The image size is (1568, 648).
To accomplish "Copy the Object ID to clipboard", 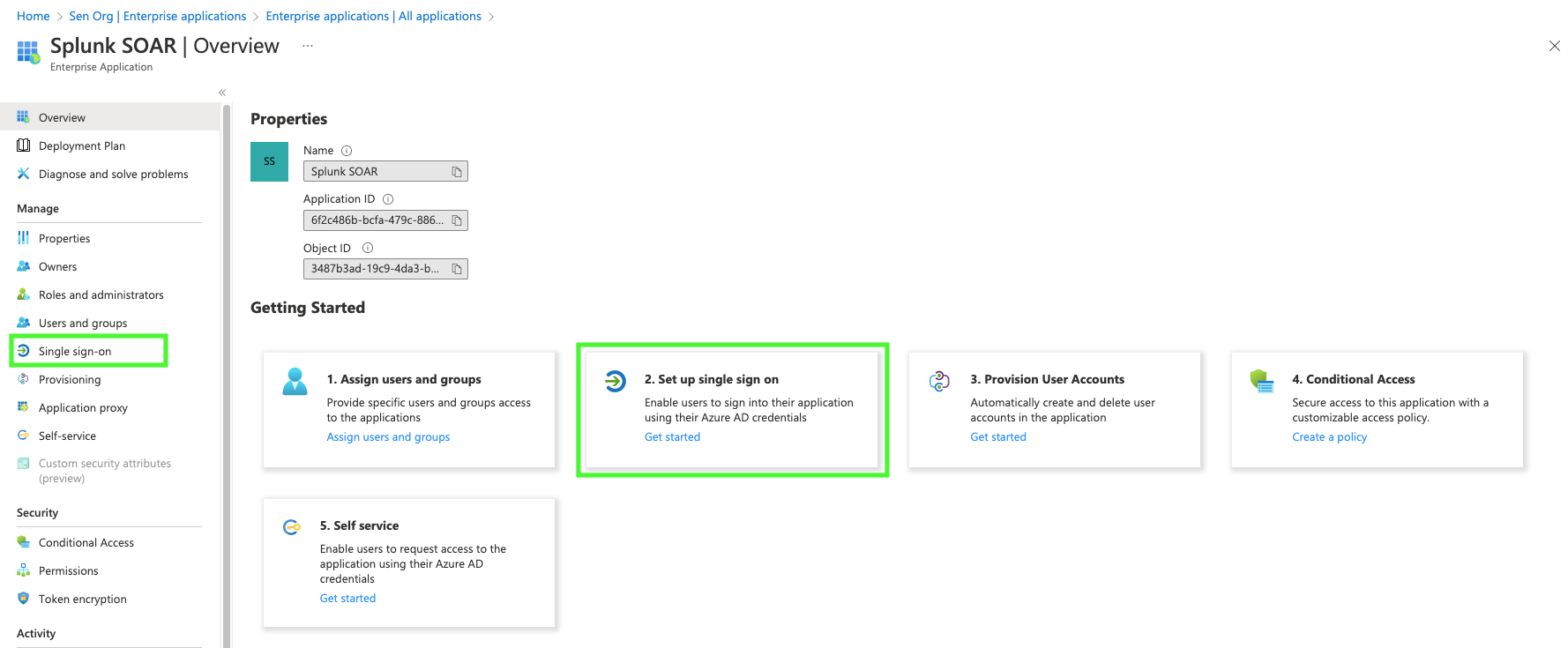I will click(x=457, y=269).
